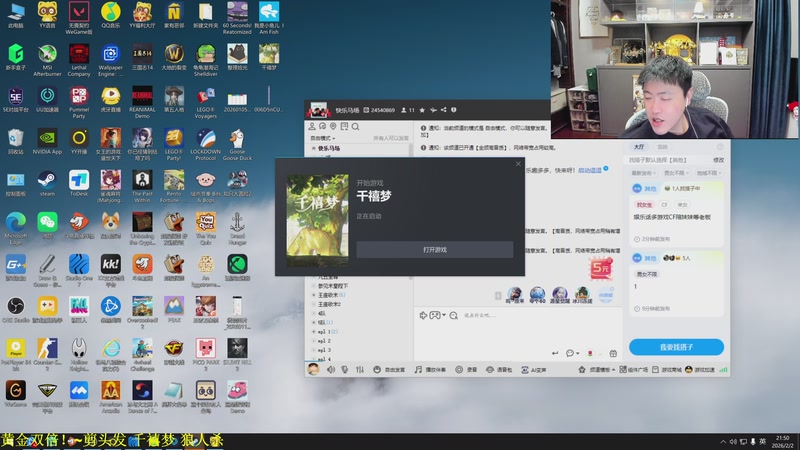Viewport: 800px width, 450px height.
Task: Open the 自由模式 mode dropdown
Action: [x=323, y=138]
